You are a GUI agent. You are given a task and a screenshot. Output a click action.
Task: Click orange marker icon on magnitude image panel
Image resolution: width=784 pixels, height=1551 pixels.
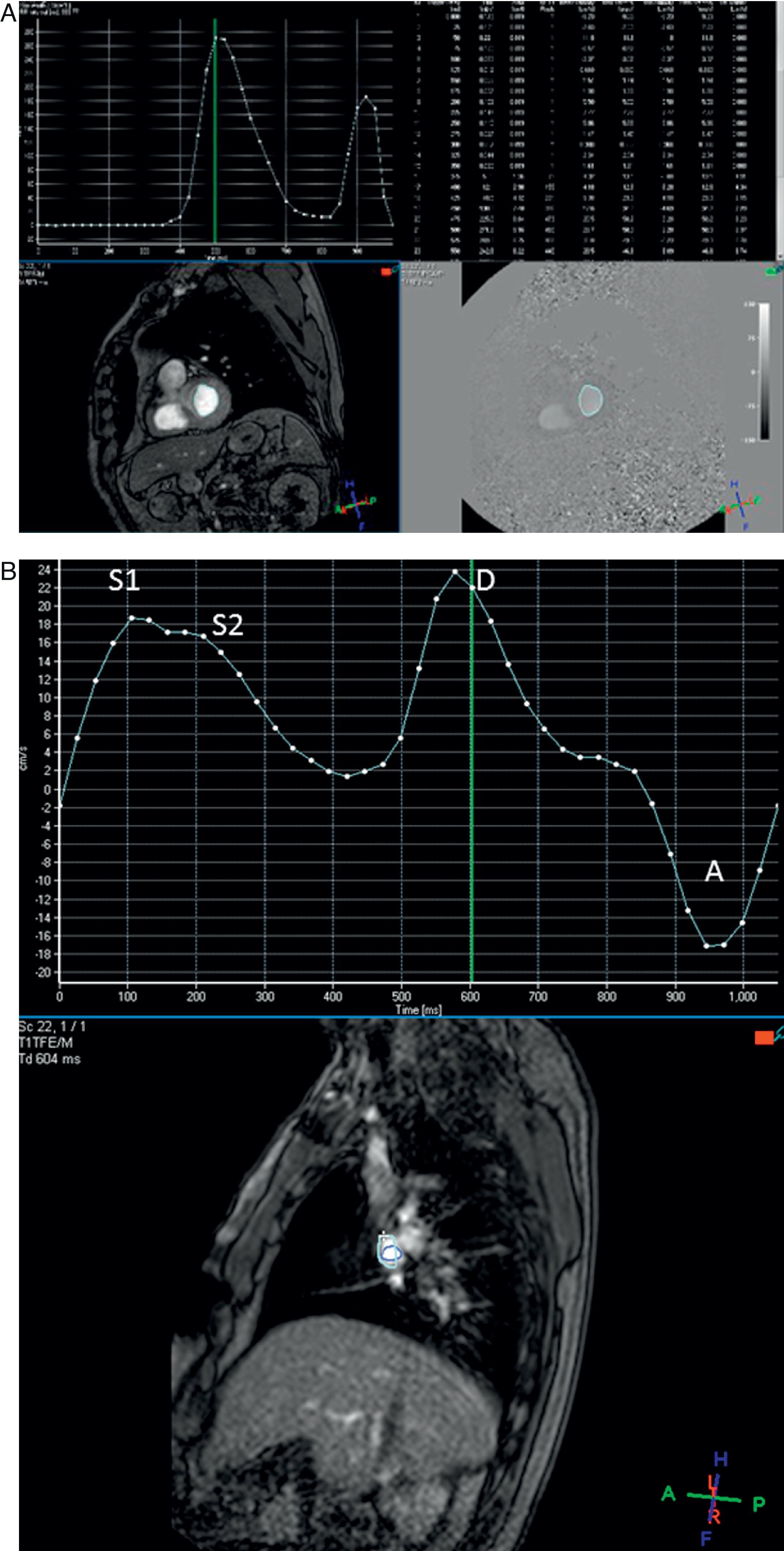[x=386, y=272]
